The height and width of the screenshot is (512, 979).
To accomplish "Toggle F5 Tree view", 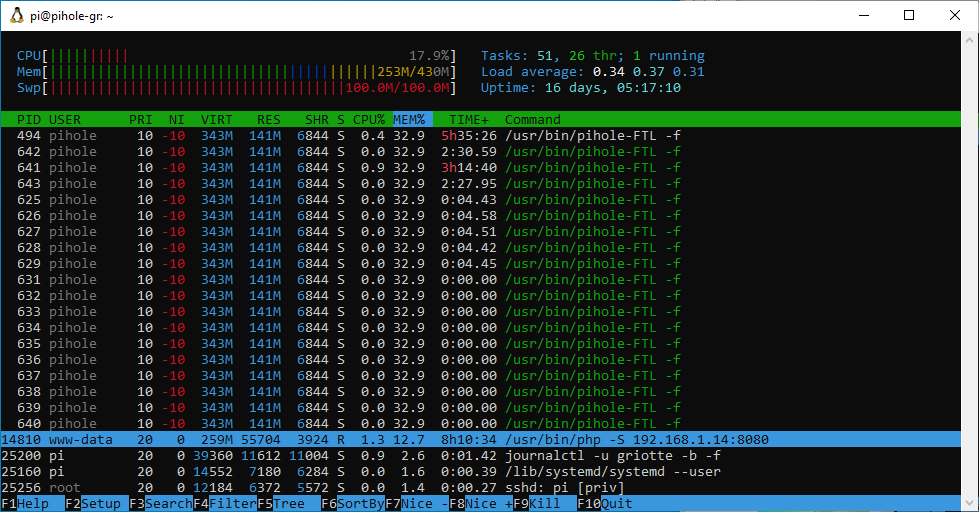I will (x=288, y=504).
